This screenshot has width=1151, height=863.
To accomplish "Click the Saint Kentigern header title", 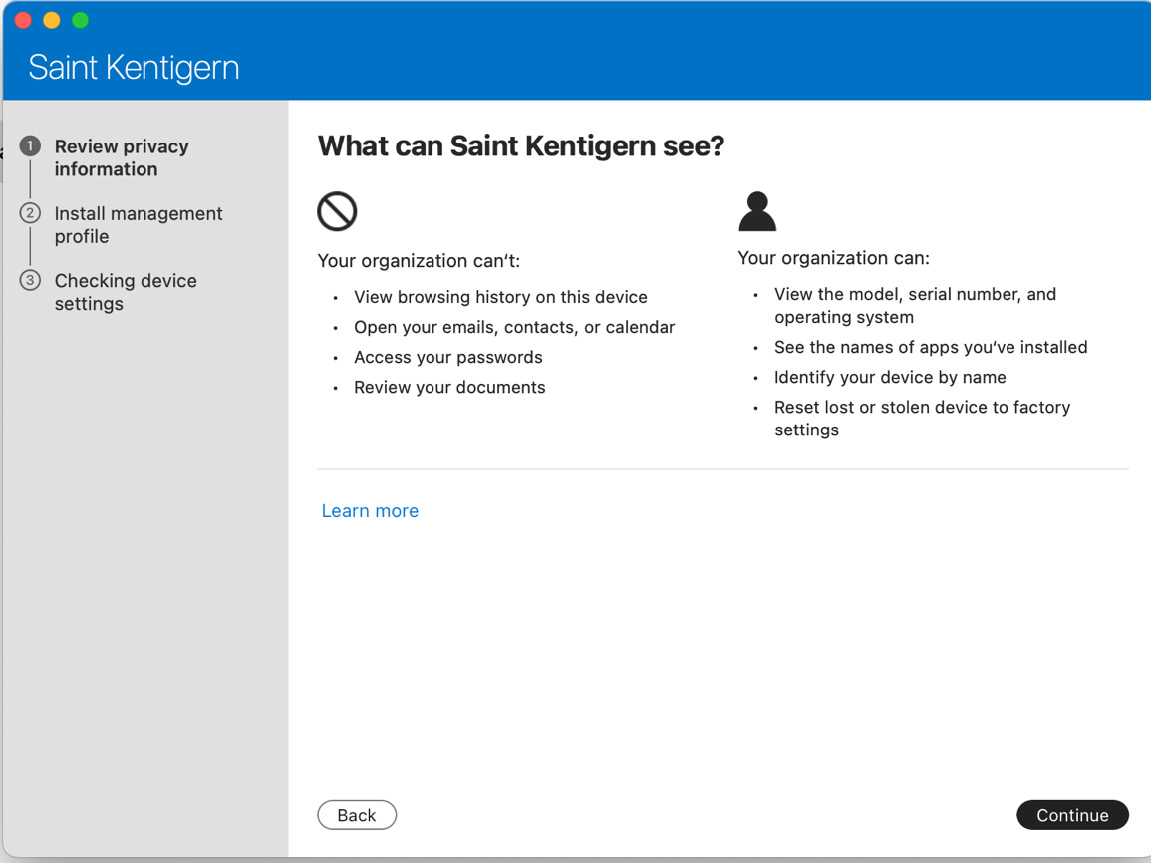I will [134, 68].
